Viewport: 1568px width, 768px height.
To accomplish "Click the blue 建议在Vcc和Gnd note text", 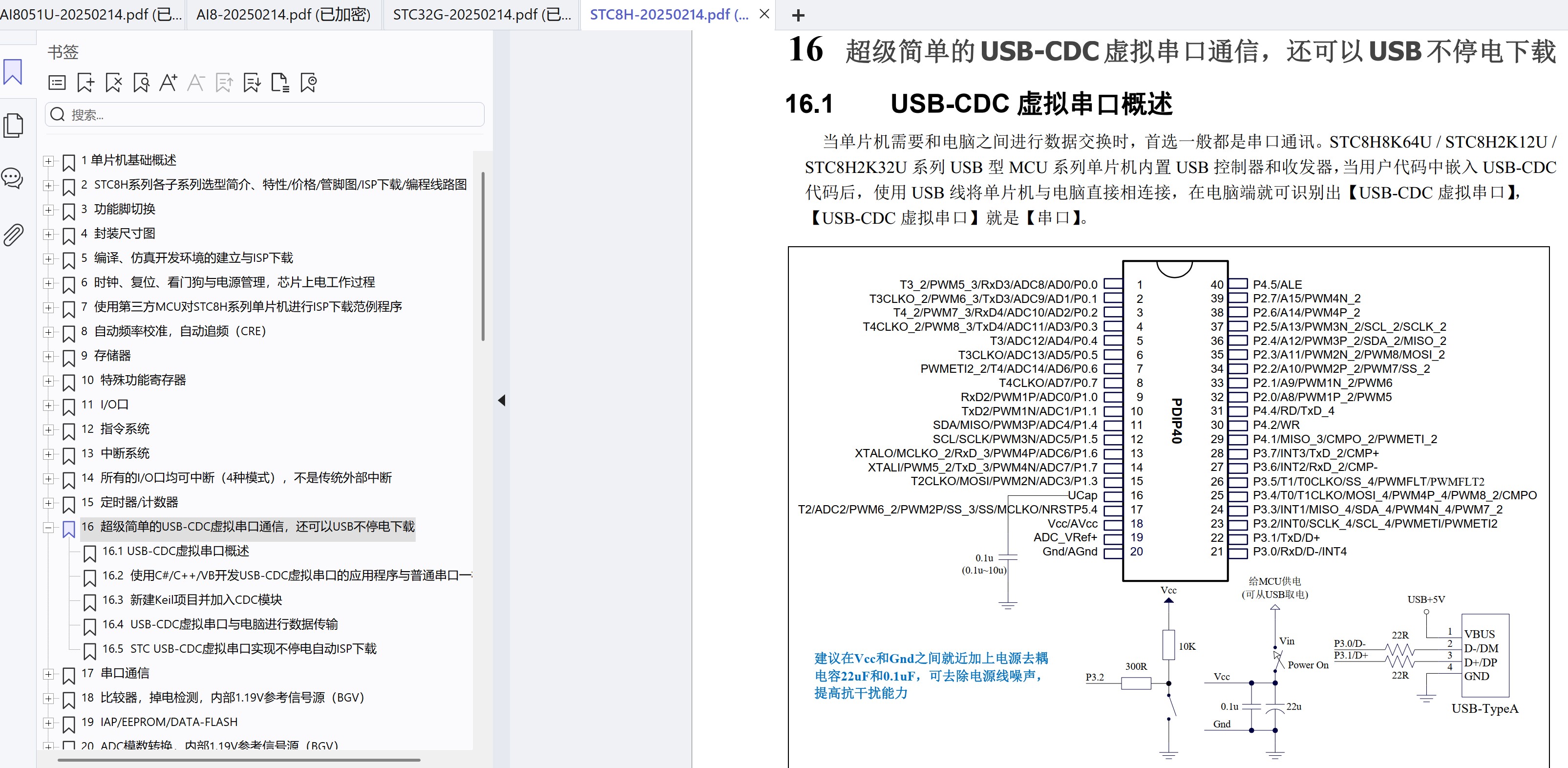I will pyautogui.click(x=931, y=676).
